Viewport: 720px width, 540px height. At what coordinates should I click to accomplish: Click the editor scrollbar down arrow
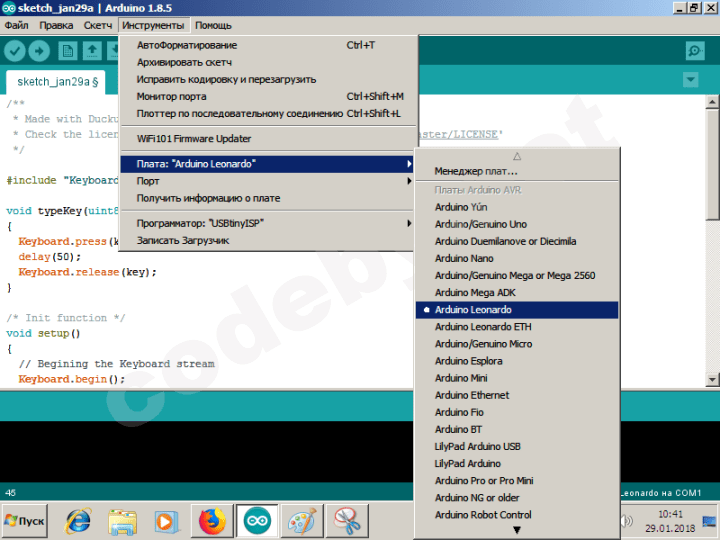pyautogui.click(x=712, y=379)
